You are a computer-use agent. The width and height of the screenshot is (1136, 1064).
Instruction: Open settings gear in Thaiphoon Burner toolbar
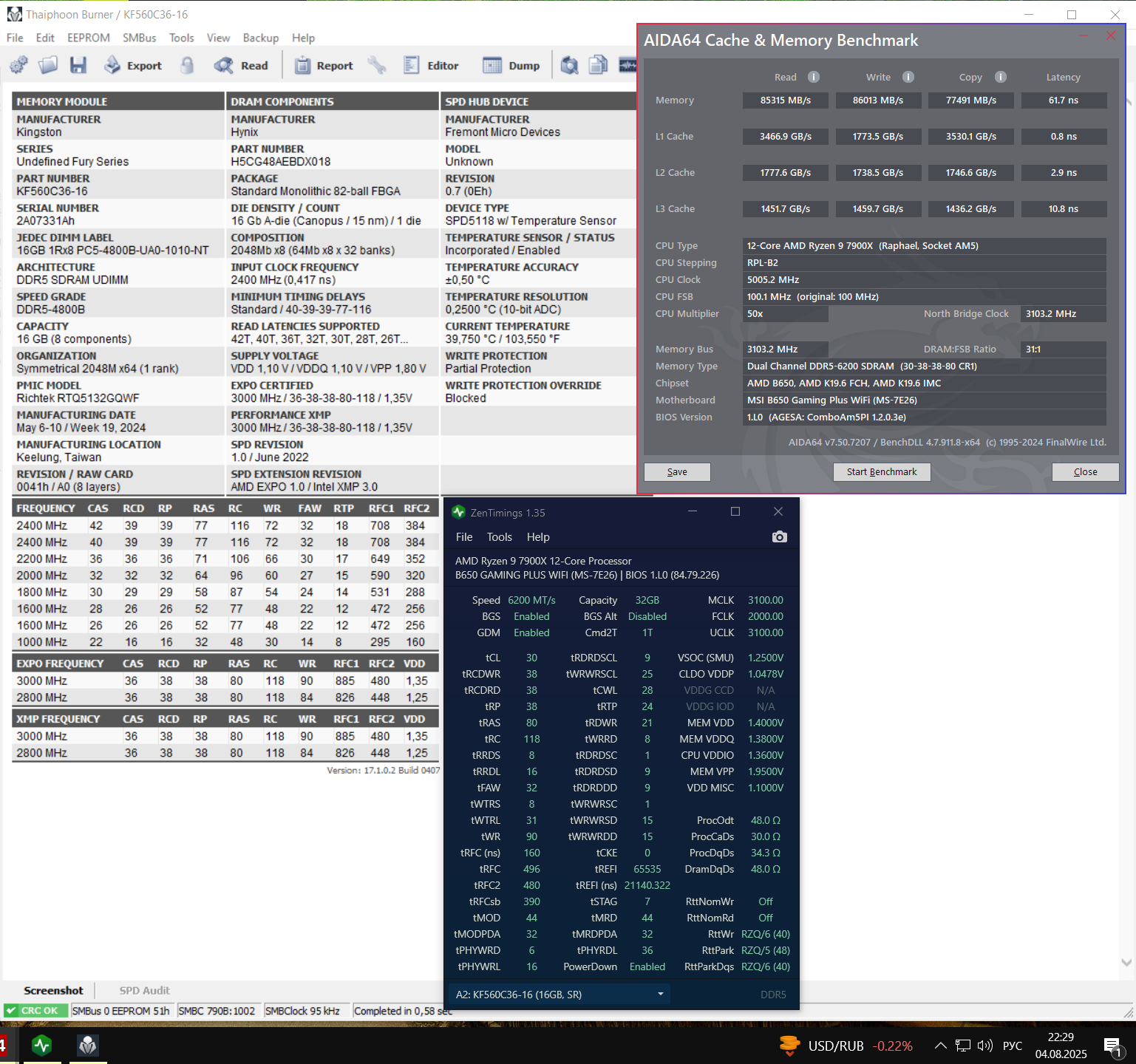click(x=19, y=65)
